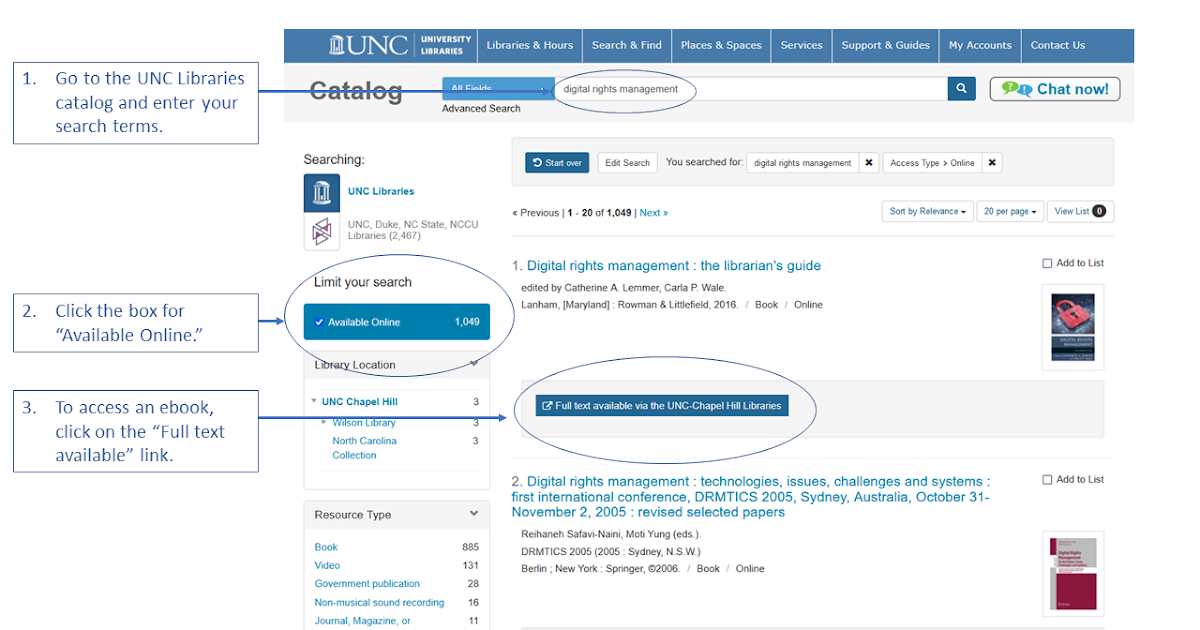The width and height of the screenshot is (1200, 630).
Task: Collapse the Resource Type facet
Action: coord(474,514)
